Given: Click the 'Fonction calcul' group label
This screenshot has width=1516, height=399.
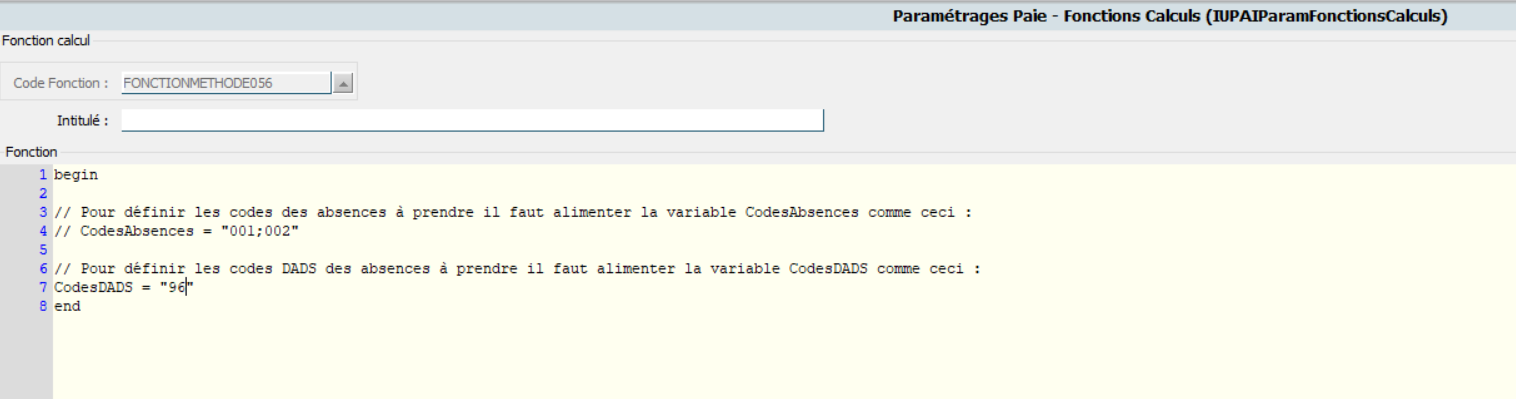Looking at the screenshot, I should click(x=46, y=40).
